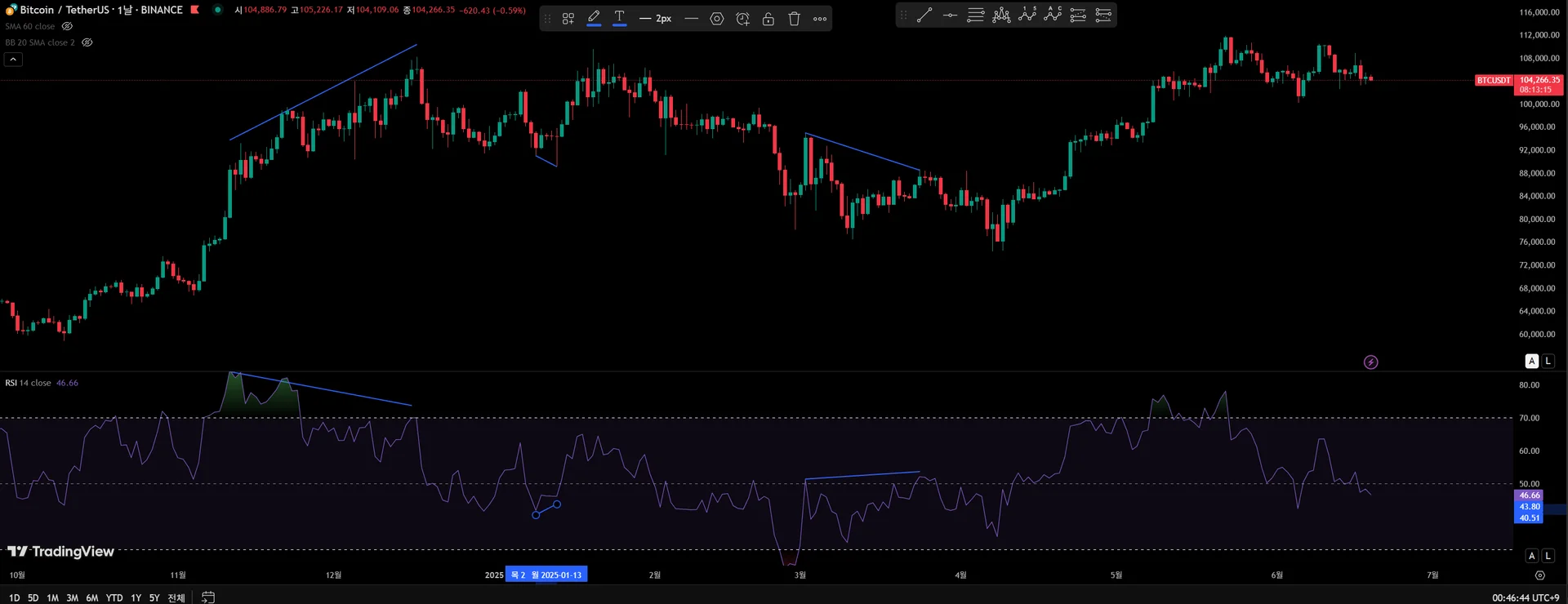Open drawing settings hexagon icon
The image size is (1568, 604).
[717, 18]
